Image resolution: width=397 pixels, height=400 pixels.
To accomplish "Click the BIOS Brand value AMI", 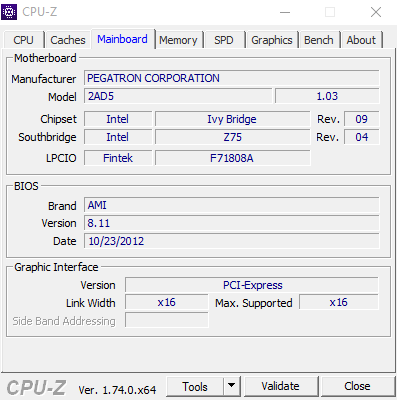I will 232,205.
